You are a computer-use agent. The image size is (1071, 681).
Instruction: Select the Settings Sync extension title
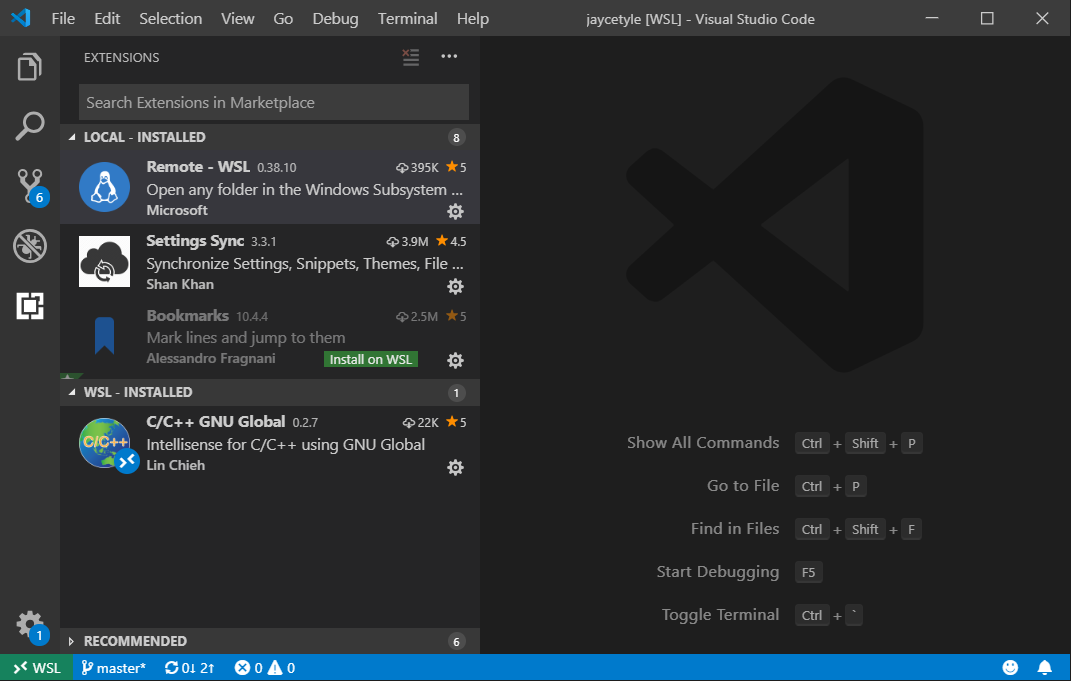tap(195, 240)
